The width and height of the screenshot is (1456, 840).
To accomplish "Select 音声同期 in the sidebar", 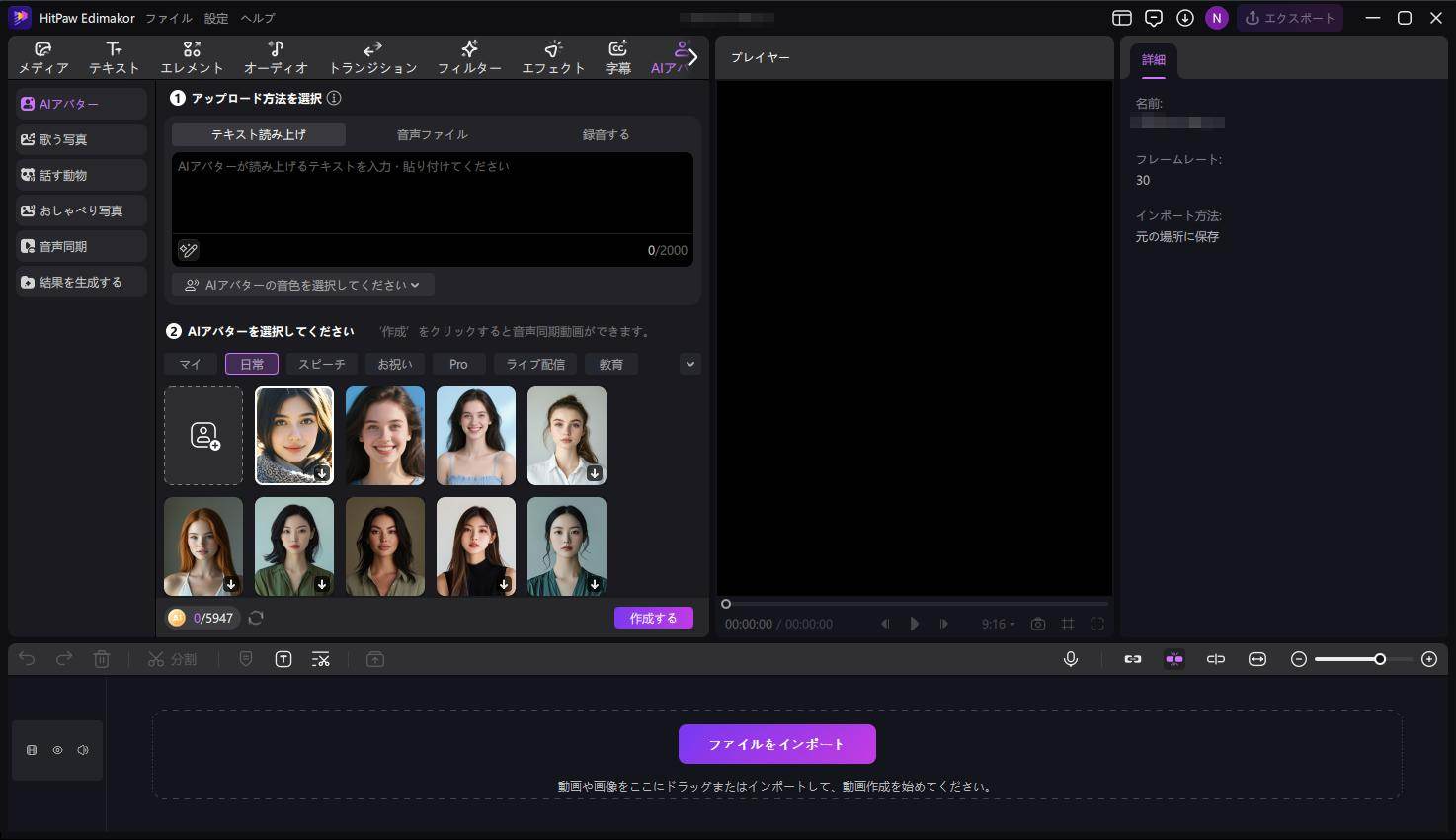I will (81, 246).
